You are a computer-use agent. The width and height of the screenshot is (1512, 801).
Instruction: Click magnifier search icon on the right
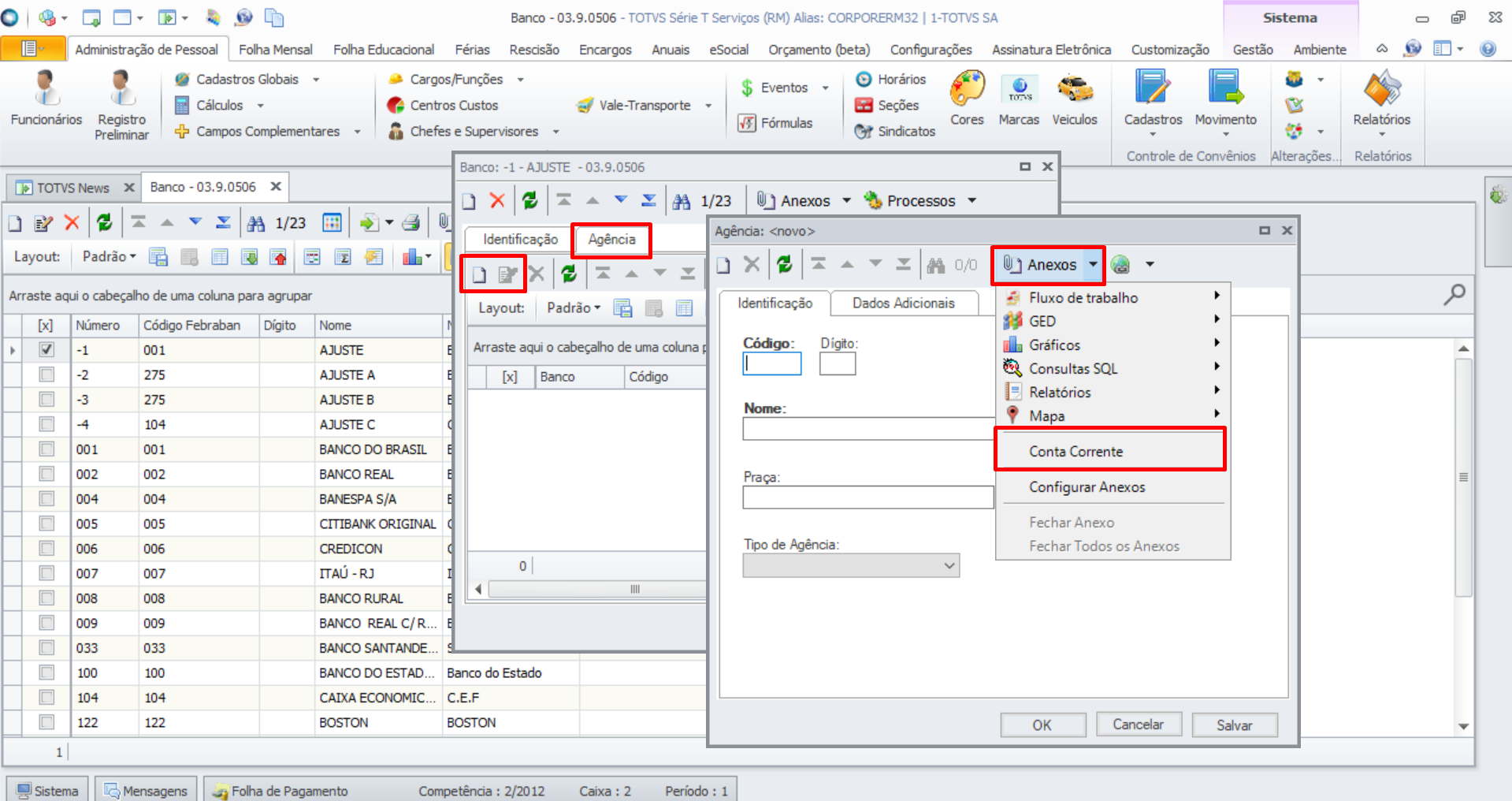click(x=1454, y=295)
